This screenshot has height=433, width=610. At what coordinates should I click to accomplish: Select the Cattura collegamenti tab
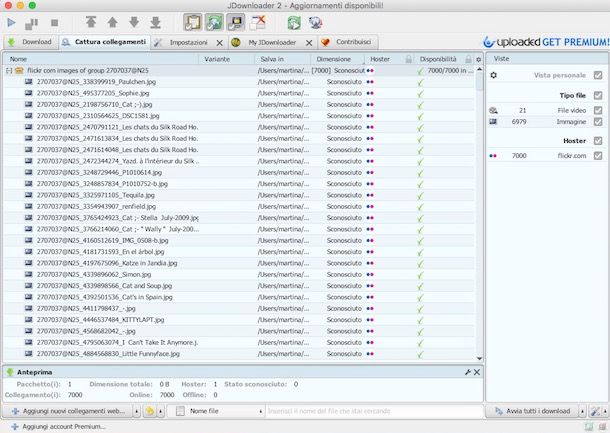coord(105,42)
